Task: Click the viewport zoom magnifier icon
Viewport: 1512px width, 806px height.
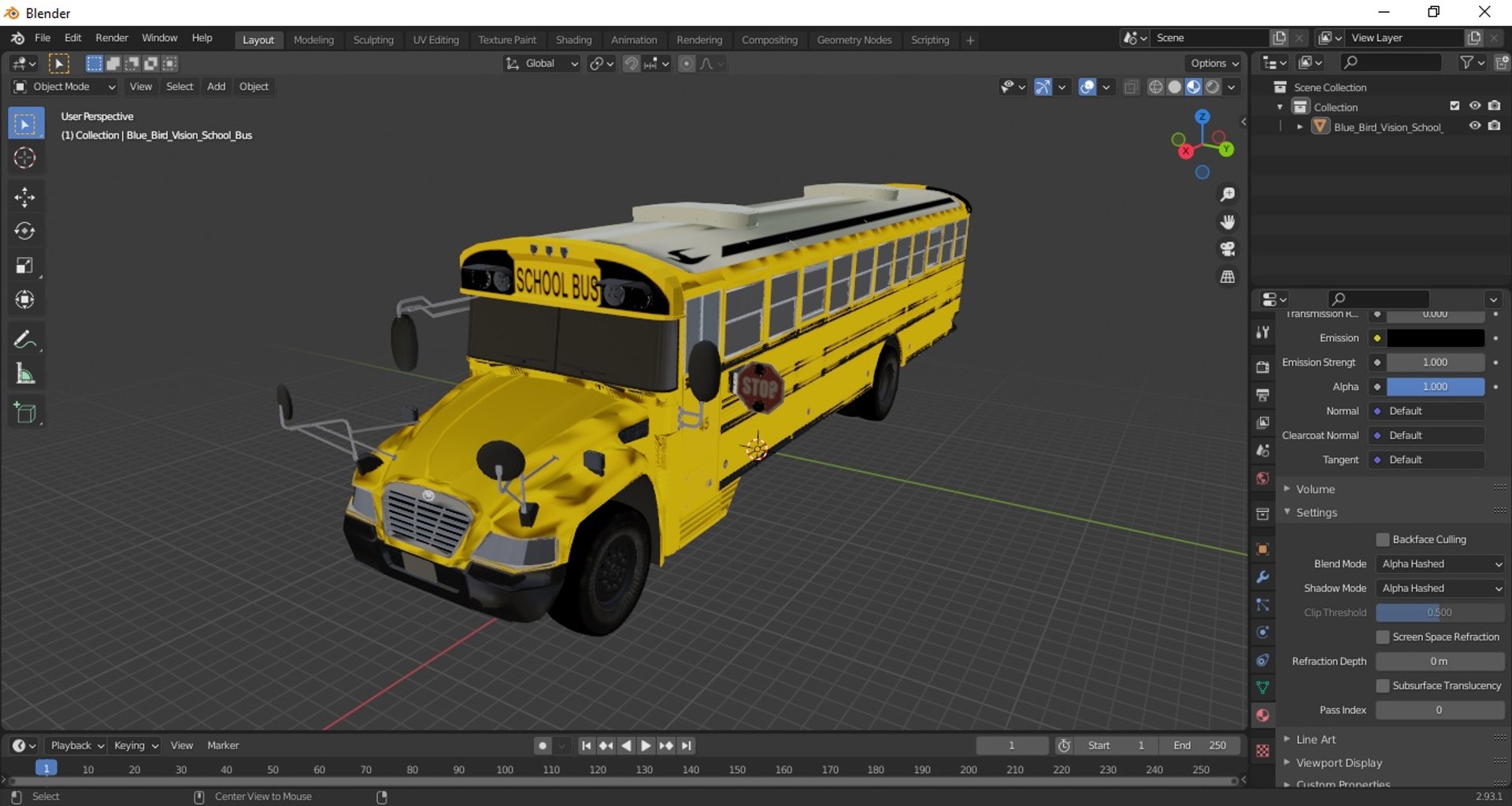Action: [x=1227, y=195]
